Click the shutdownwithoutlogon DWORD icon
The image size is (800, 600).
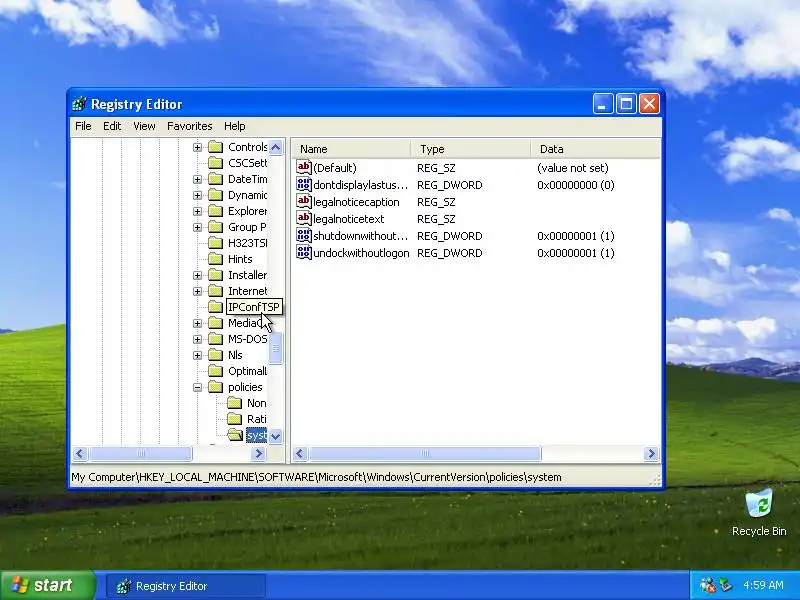click(304, 236)
